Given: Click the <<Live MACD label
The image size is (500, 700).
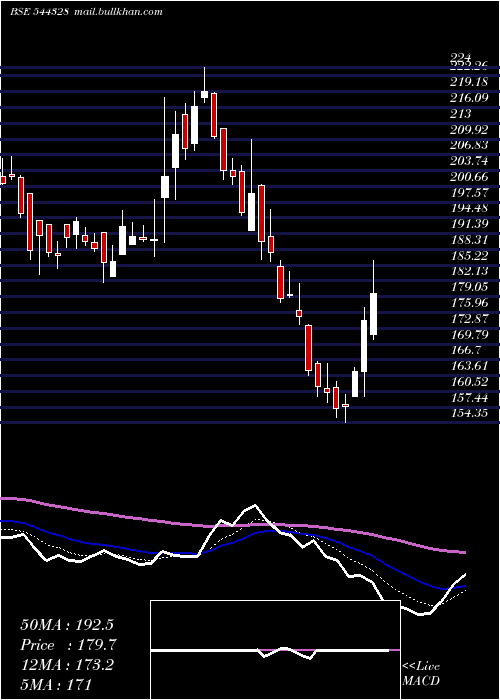Looking at the screenshot, I should [x=421, y=674].
